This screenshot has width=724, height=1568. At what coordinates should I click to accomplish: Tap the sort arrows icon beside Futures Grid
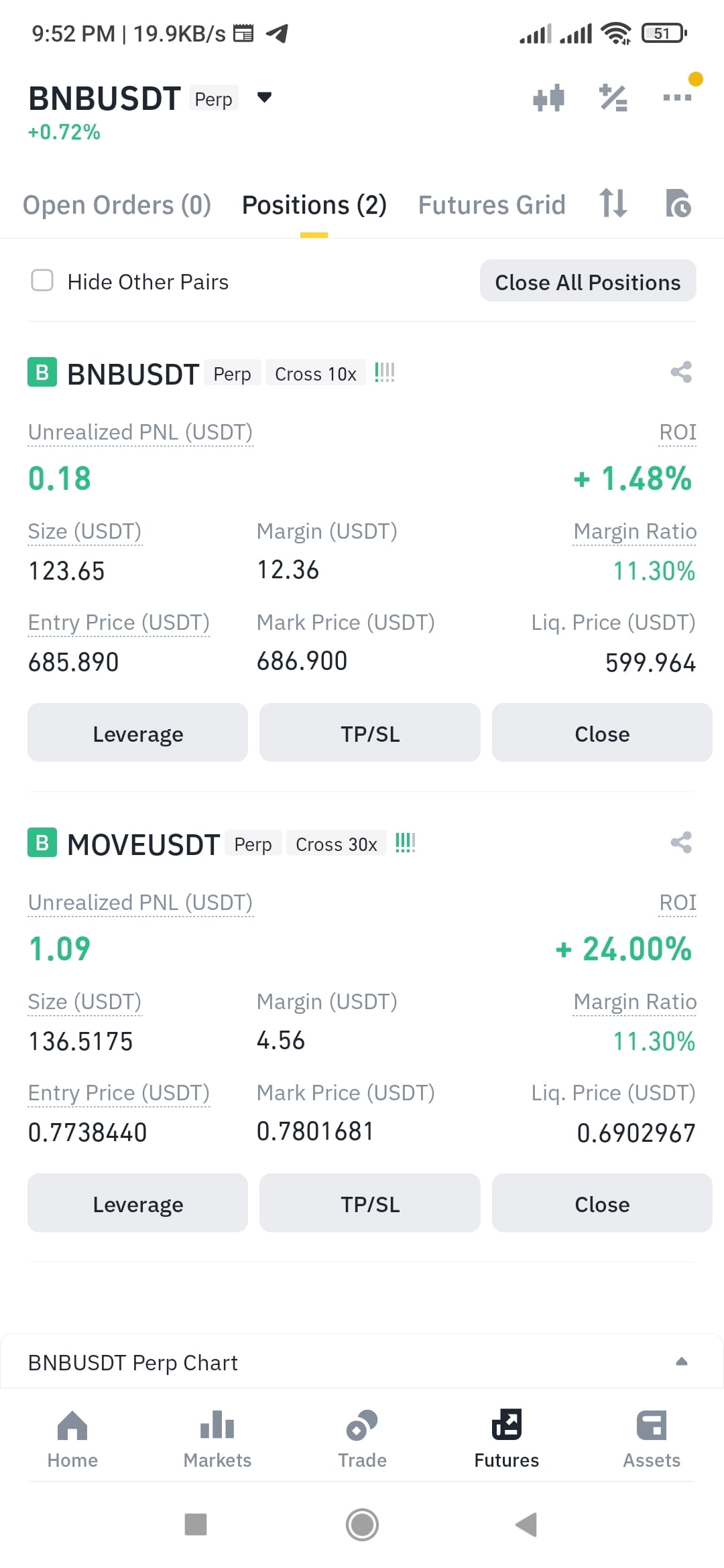pos(613,203)
